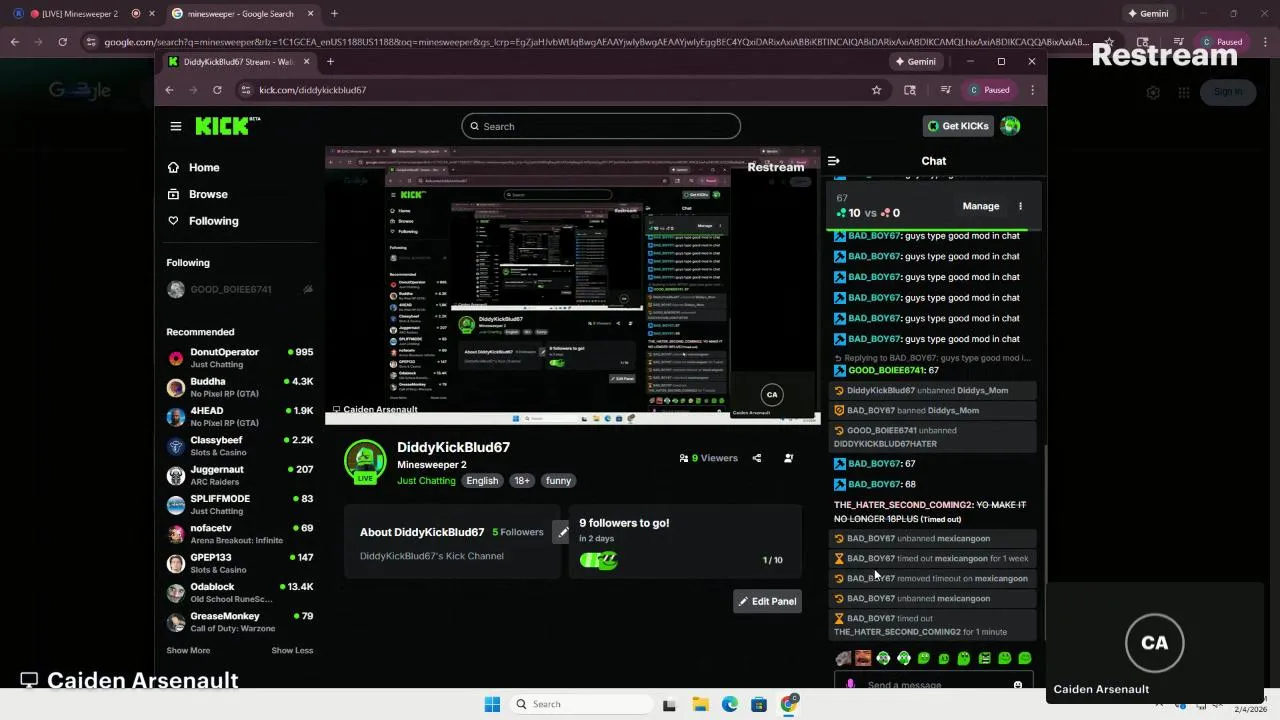This screenshot has height=720, width=1280.
Task: Click the KICK logo
Action: (227, 126)
